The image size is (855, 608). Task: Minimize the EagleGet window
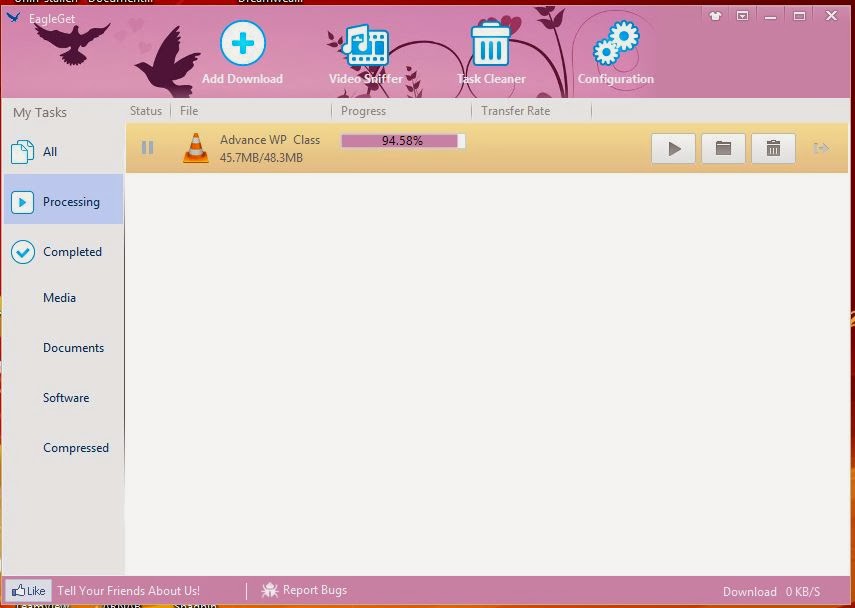click(x=770, y=16)
